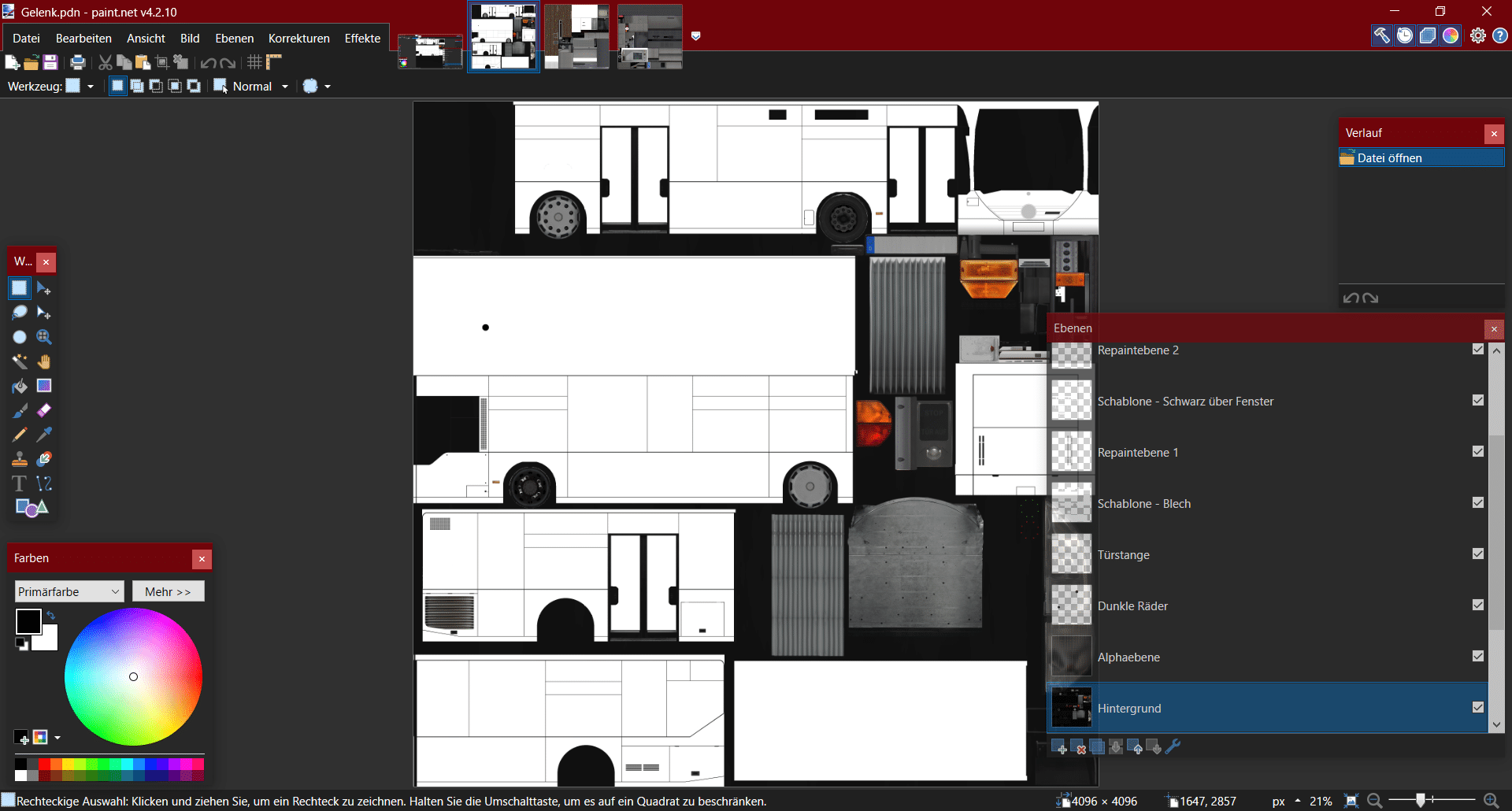1512x811 pixels.
Task: Toggle the Tools window button in top right
Action: tap(1382, 35)
